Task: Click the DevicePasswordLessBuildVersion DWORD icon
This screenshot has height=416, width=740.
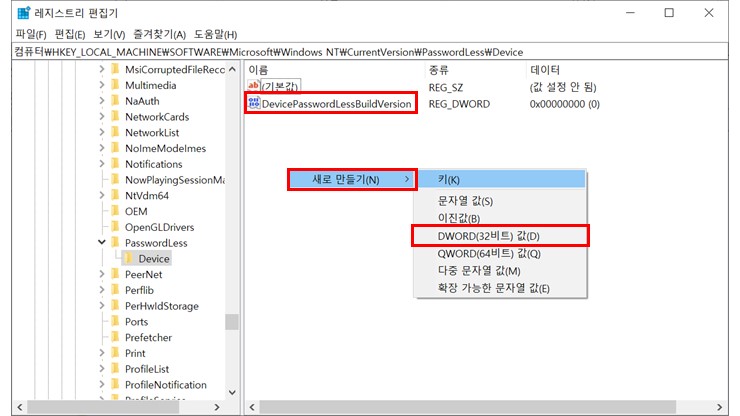Action: [254, 103]
